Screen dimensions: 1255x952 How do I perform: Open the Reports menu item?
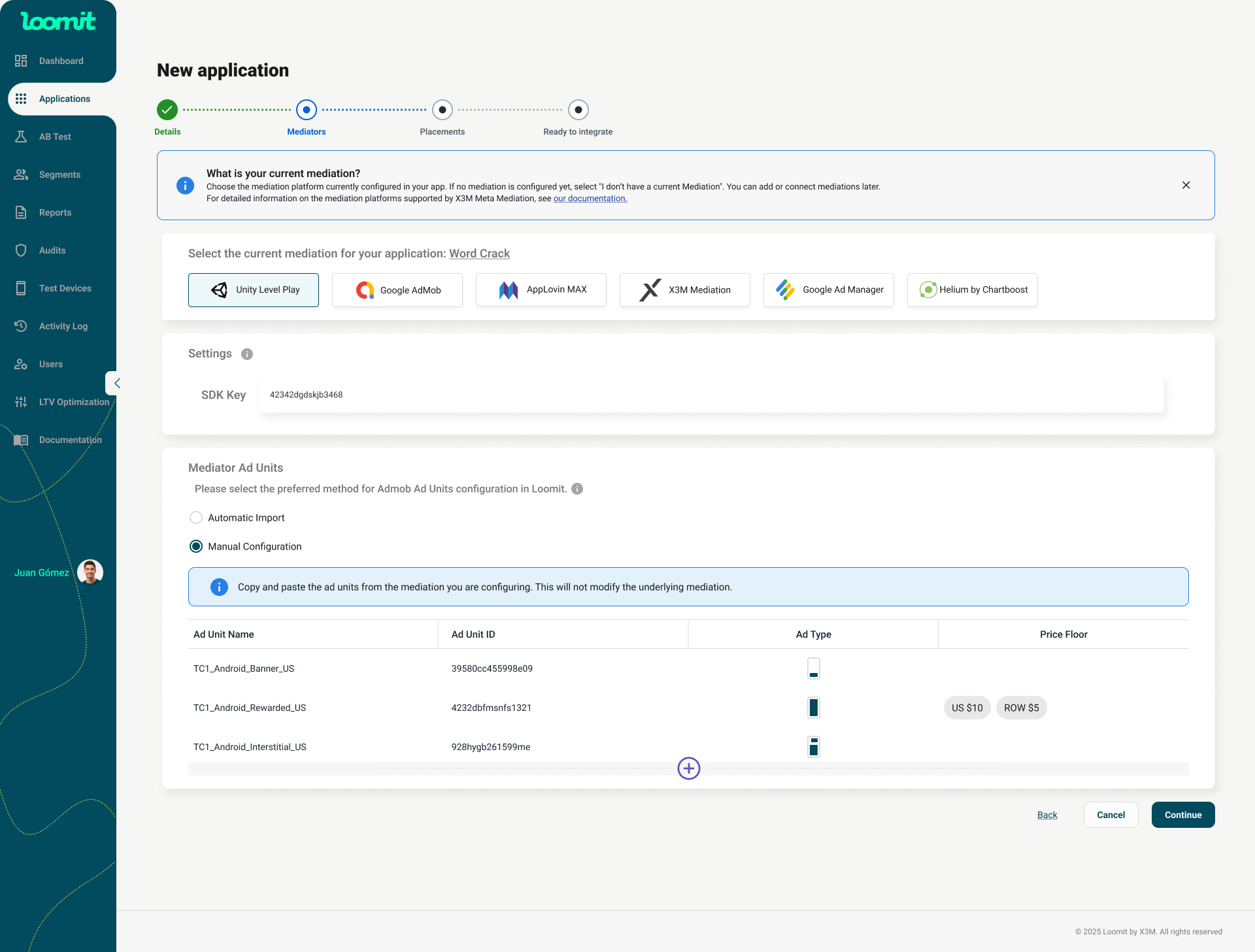[55, 212]
